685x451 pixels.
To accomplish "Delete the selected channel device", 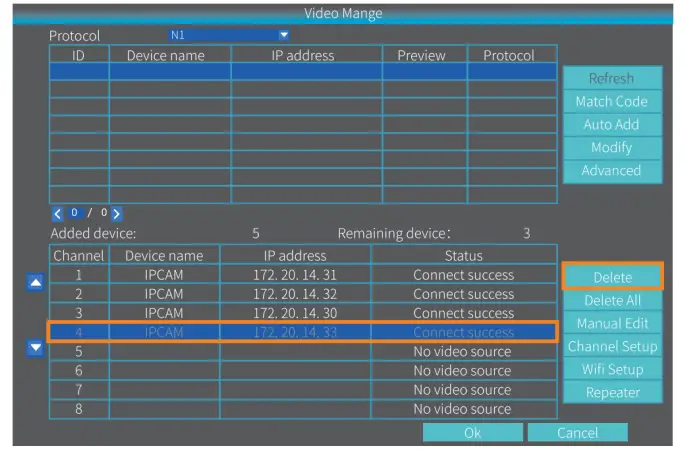I will (613, 277).
